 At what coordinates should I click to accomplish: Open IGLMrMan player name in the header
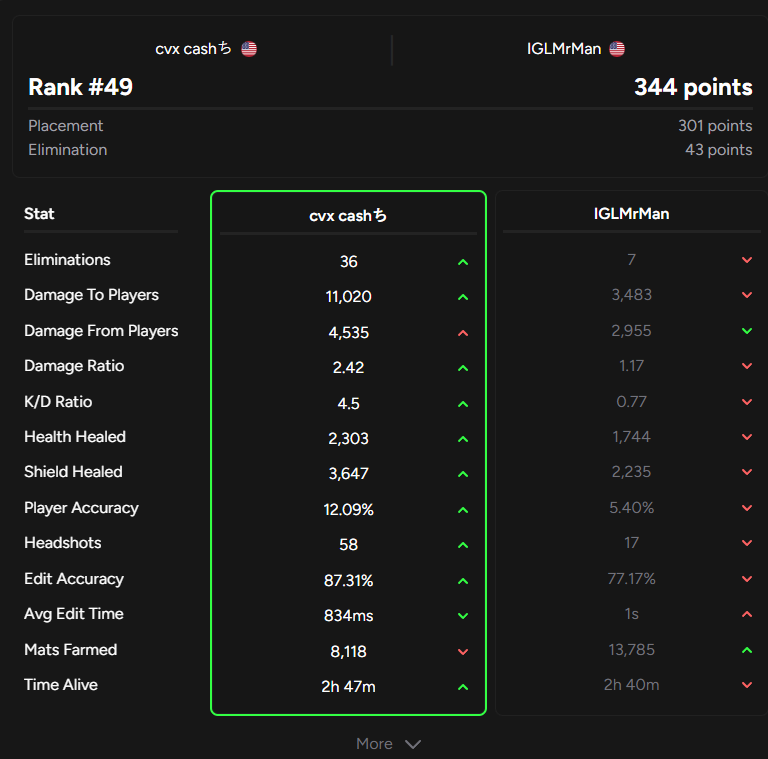(x=564, y=49)
